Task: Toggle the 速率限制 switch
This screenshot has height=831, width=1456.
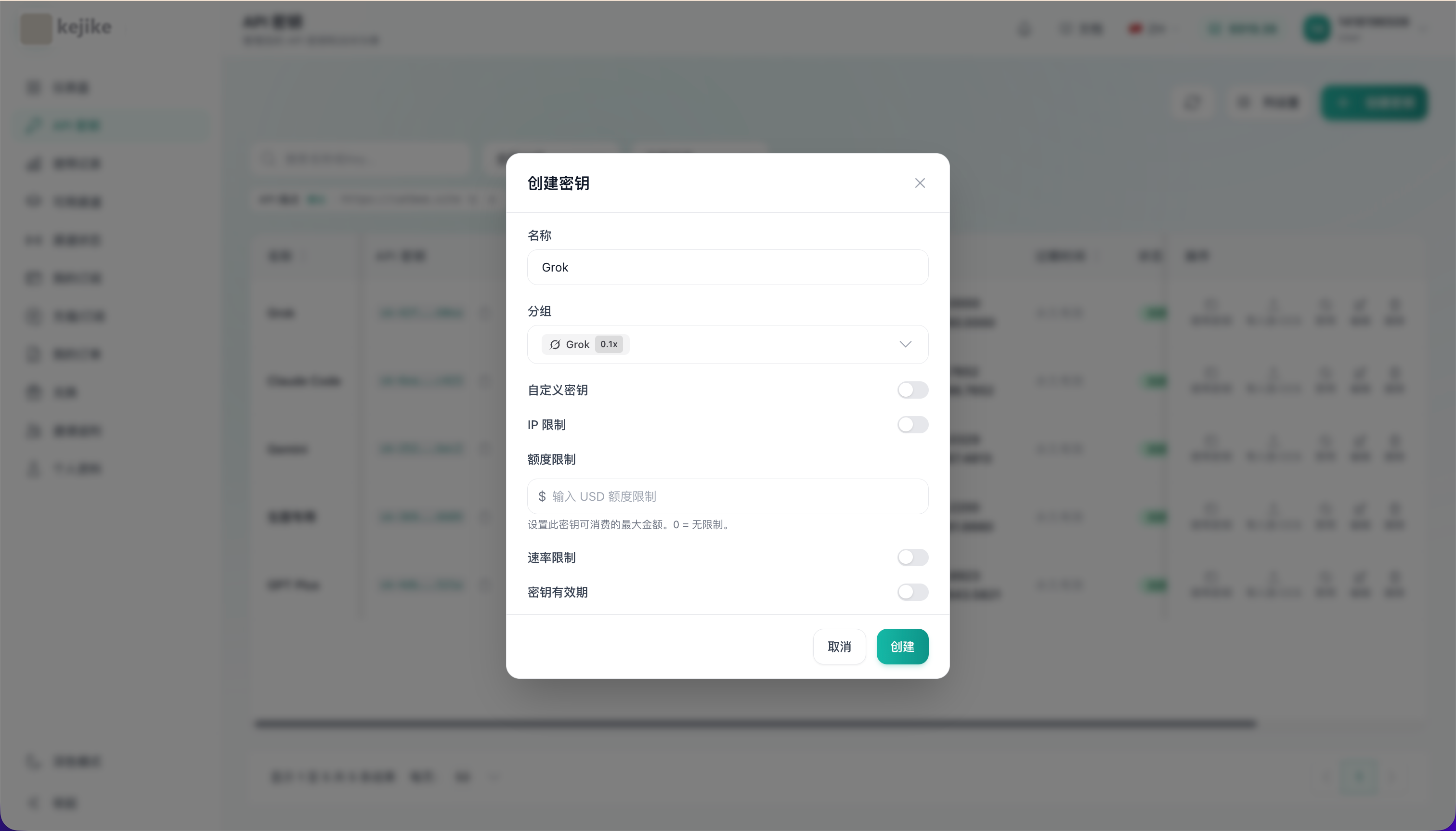Action: coord(912,557)
